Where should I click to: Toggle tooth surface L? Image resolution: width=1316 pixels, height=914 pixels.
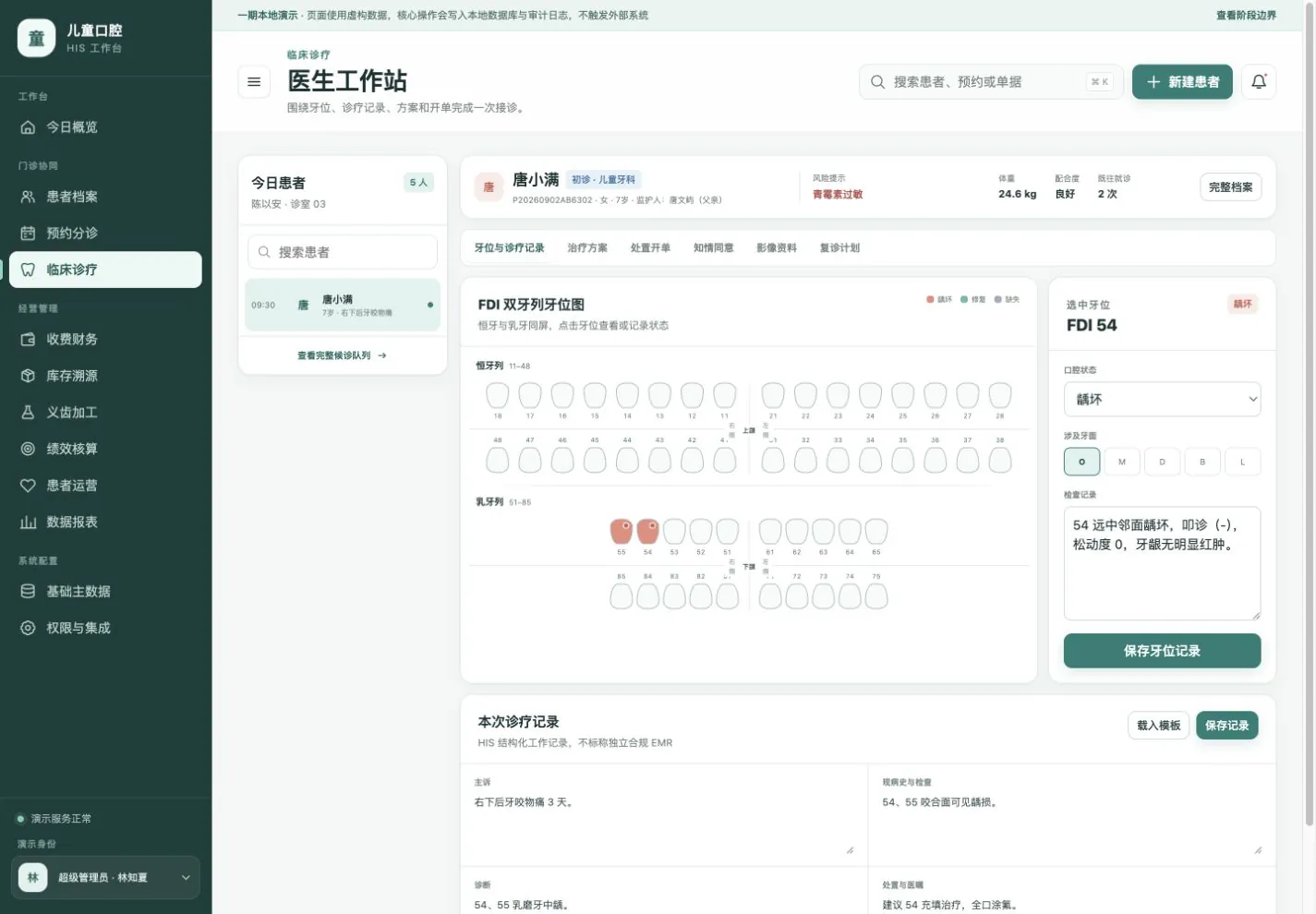point(1243,462)
